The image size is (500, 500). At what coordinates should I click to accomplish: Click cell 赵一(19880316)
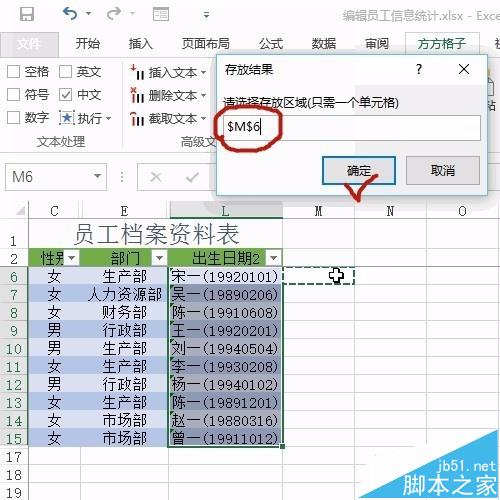click(225, 421)
